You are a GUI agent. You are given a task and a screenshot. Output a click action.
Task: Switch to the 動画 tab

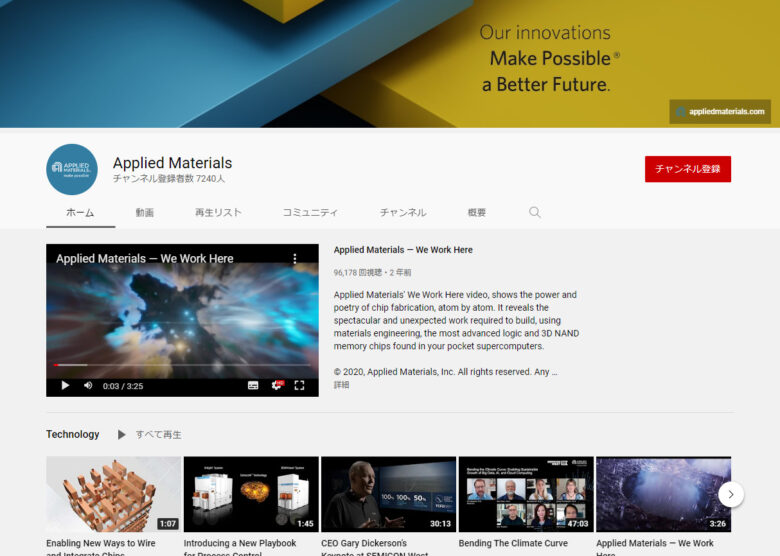tap(145, 212)
